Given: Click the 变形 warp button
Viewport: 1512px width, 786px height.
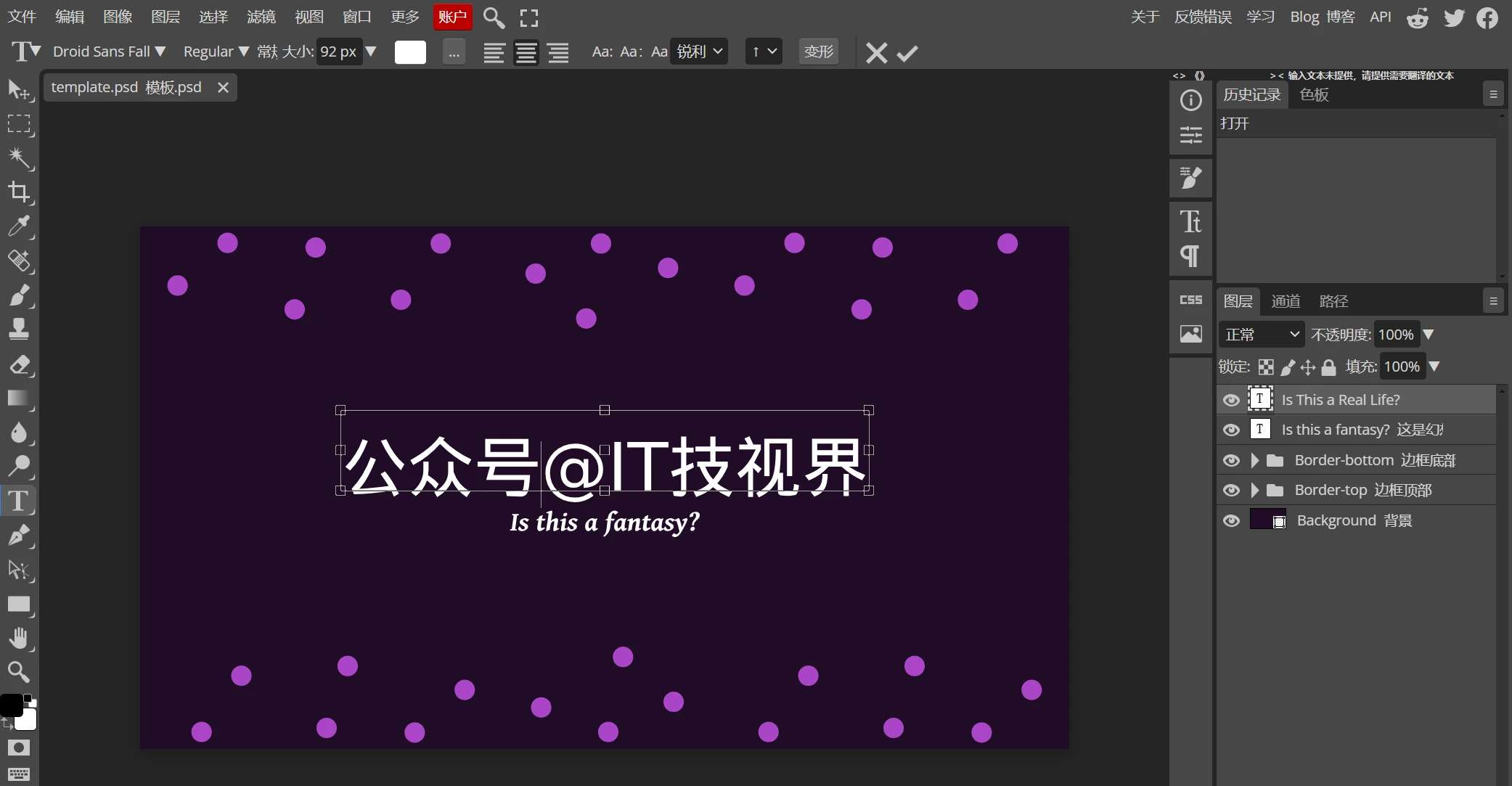Looking at the screenshot, I should (819, 52).
